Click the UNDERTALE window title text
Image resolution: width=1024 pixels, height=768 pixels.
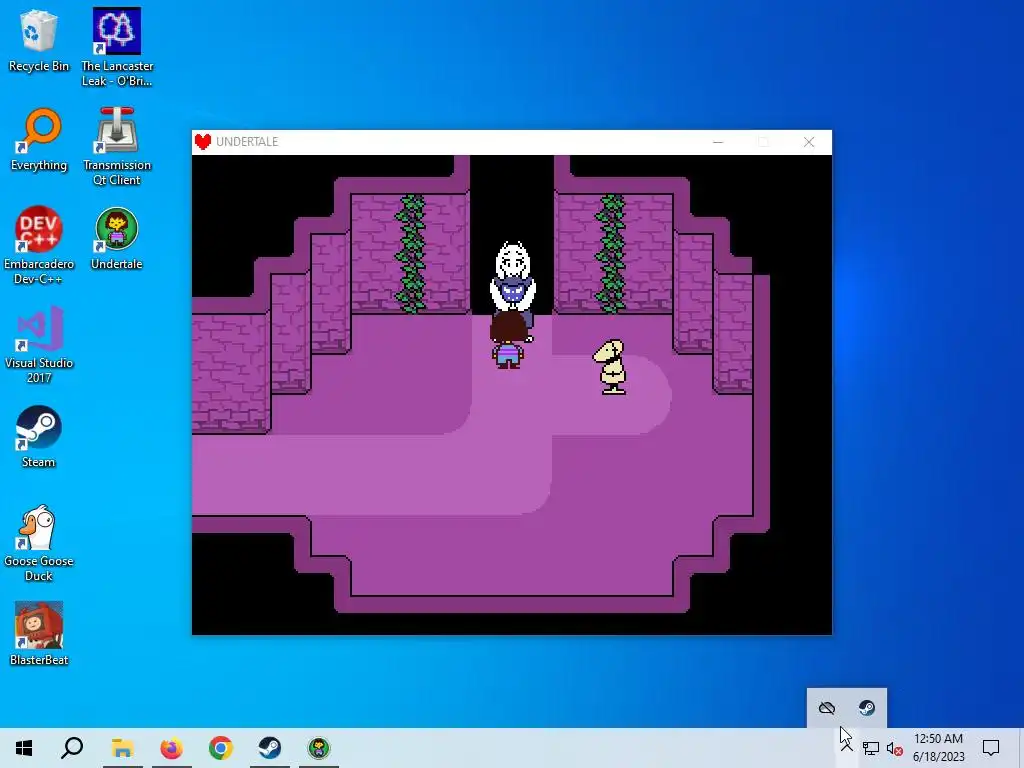(x=247, y=142)
